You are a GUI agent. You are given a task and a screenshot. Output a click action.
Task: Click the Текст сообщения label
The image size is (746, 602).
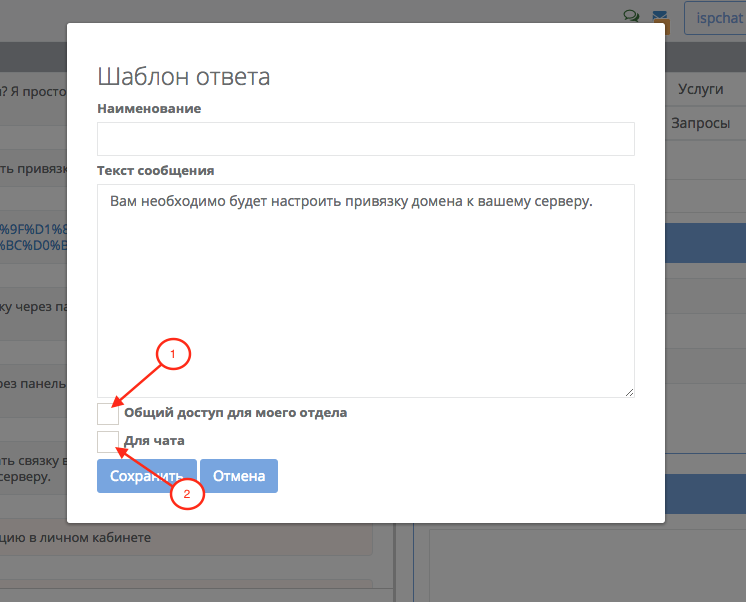coord(156,170)
